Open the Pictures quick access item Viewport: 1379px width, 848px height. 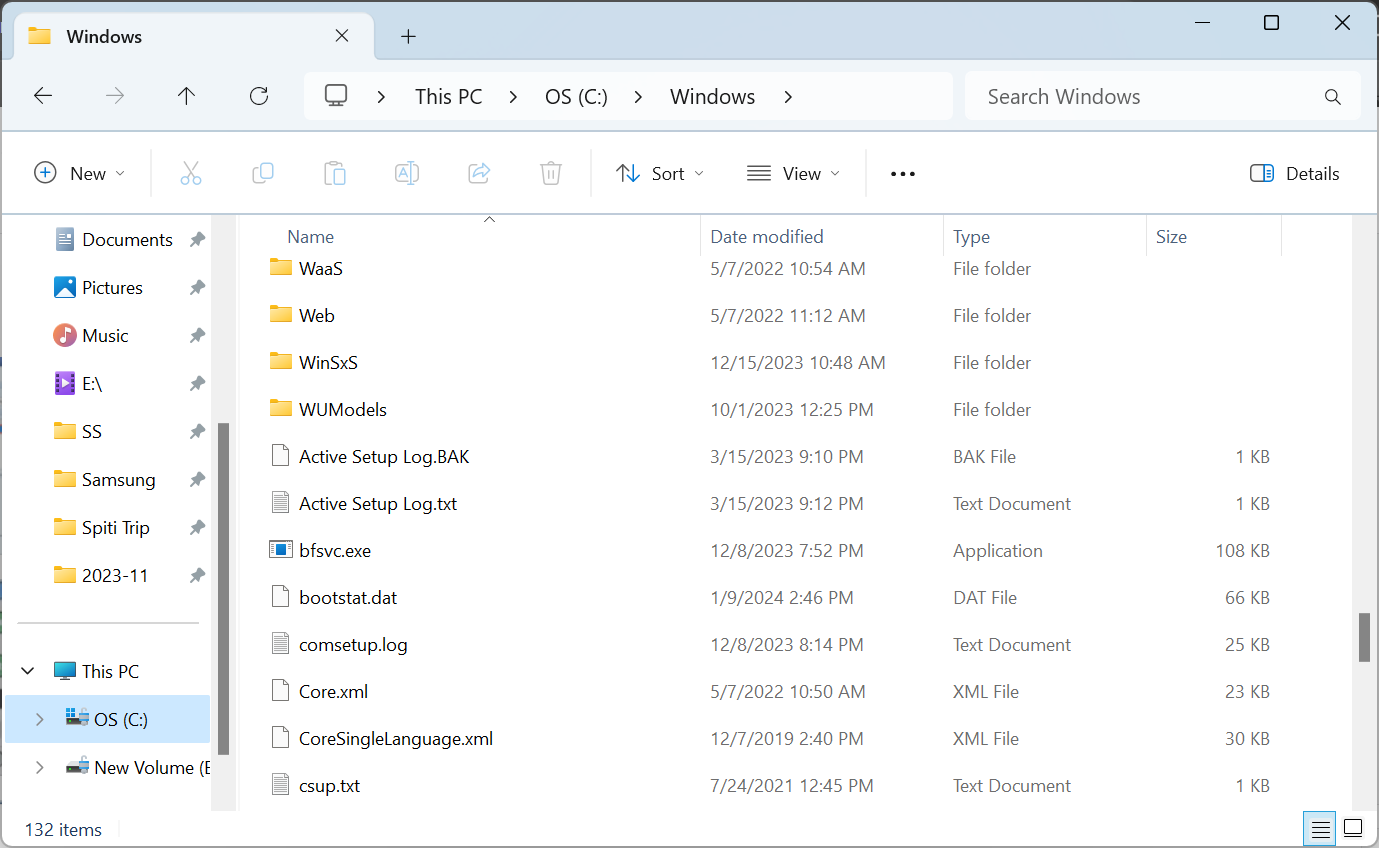coord(112,288)
